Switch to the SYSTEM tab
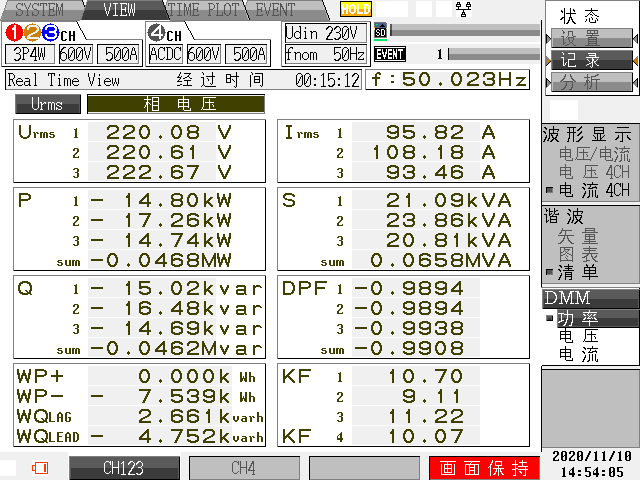The image size is (640, 480). (x=38, y=10)
